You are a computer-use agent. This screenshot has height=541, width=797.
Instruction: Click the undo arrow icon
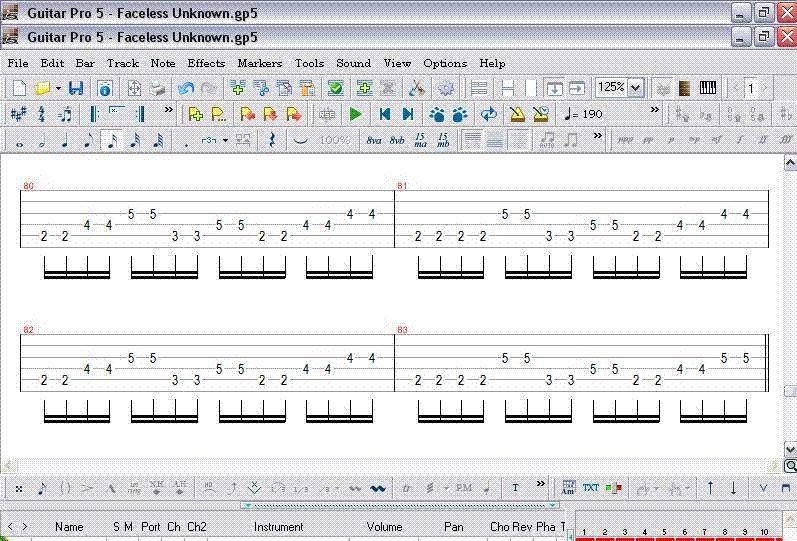point(186,89)
